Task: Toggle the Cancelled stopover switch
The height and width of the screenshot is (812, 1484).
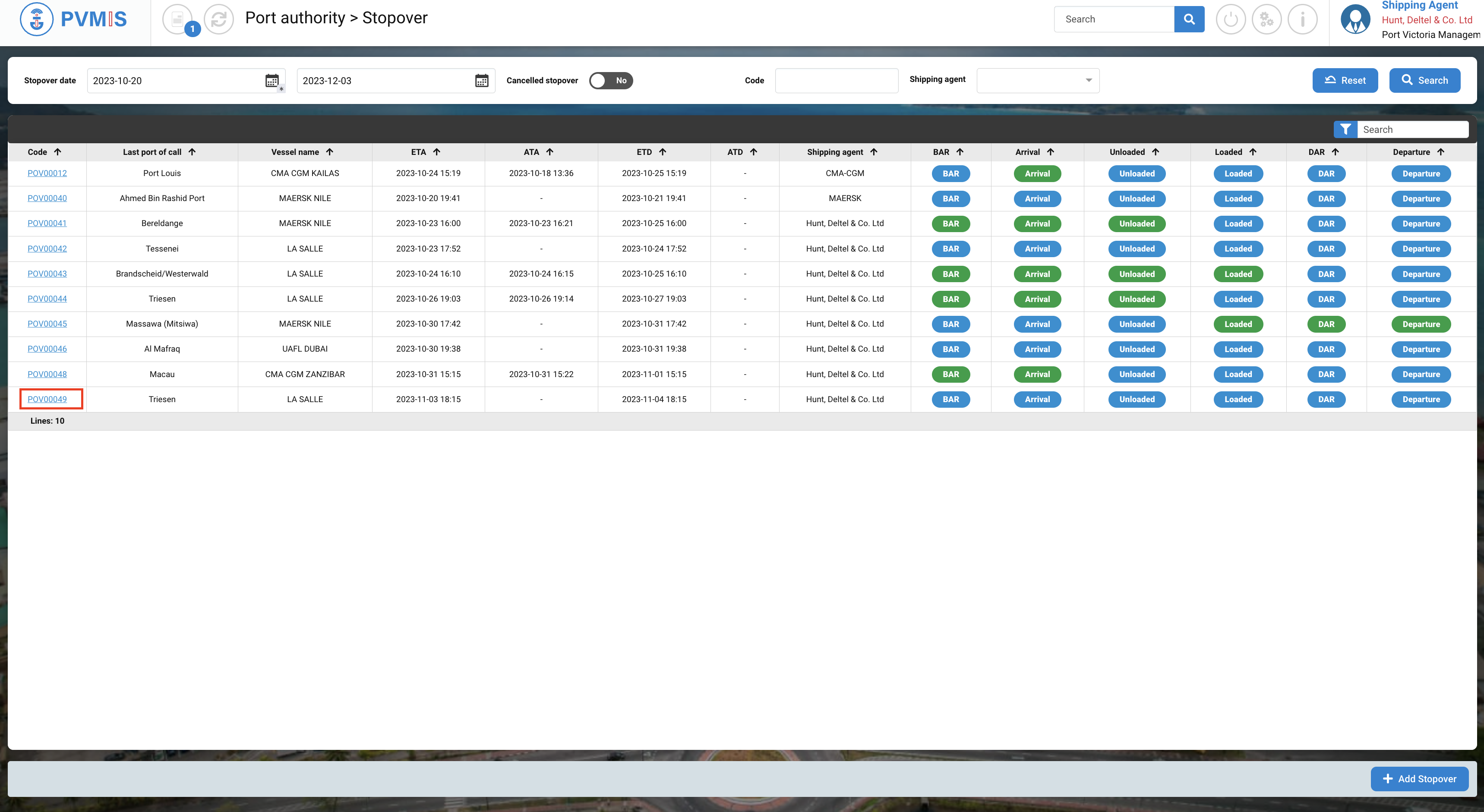Action: (x=611, y=81)
